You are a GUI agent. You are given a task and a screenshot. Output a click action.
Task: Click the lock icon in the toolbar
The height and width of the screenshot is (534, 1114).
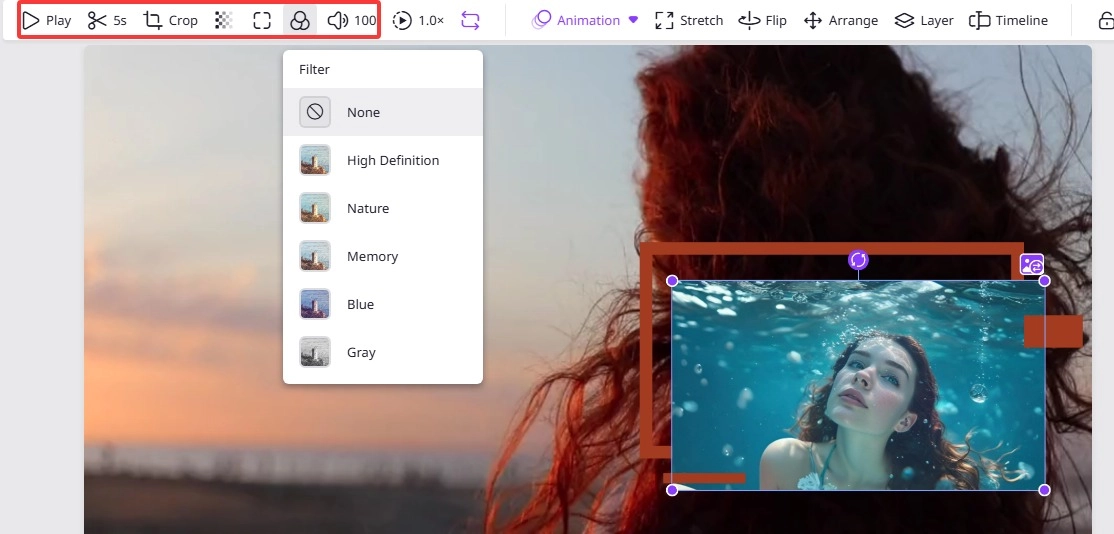(x=1105, y=21)
